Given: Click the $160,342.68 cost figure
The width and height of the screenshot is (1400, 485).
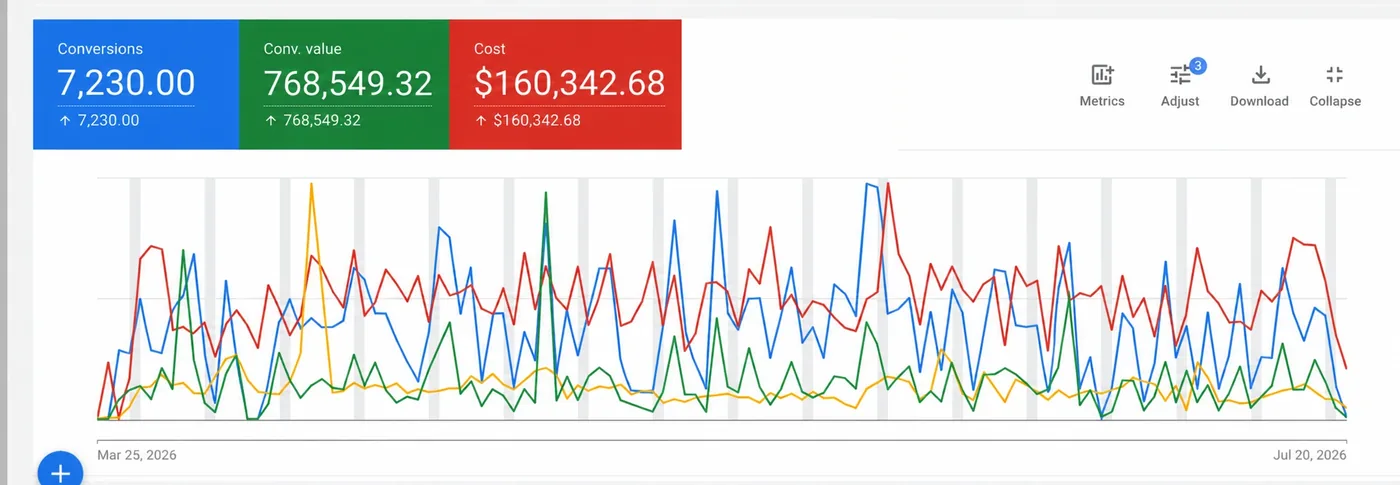Looking at the screenshot, I should [569, 83].
